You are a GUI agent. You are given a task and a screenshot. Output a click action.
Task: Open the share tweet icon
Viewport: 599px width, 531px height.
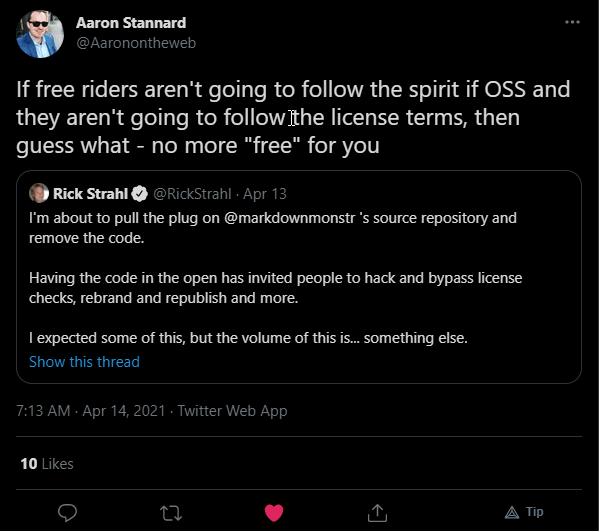(x=377, y=513)
